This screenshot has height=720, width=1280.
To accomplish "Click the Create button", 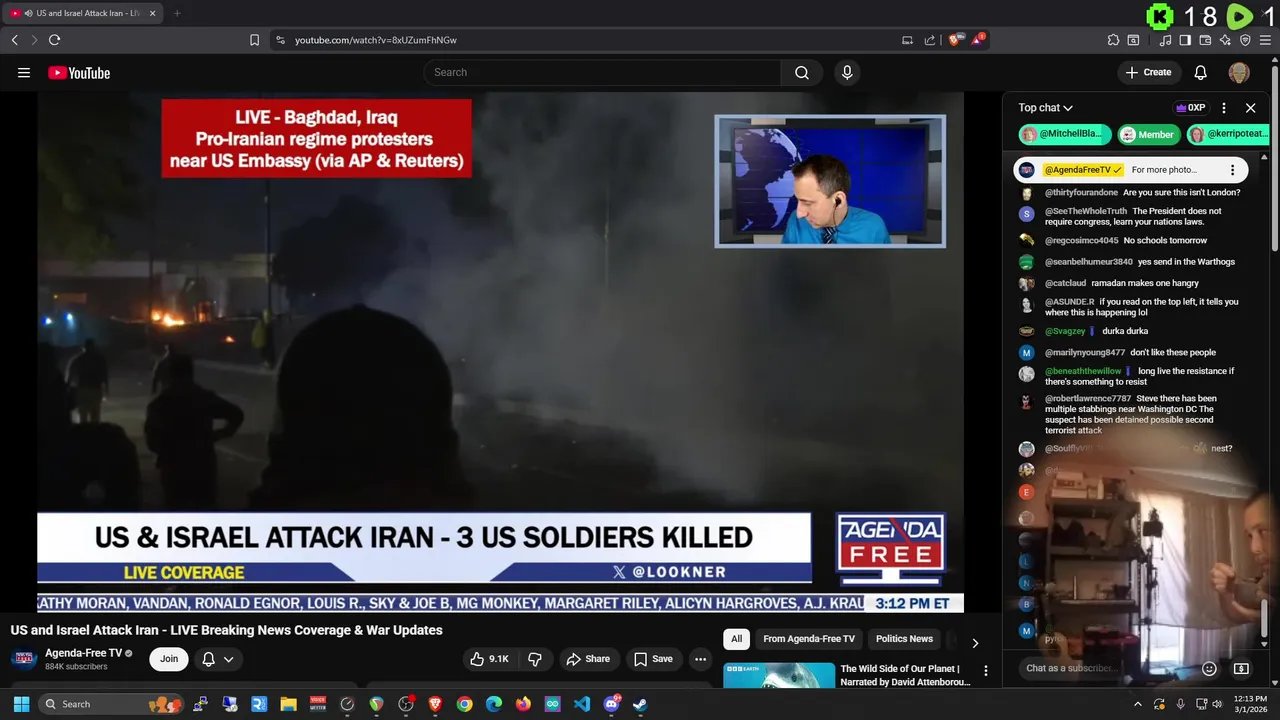I will pyautogui.click(x=1148, y=72).
